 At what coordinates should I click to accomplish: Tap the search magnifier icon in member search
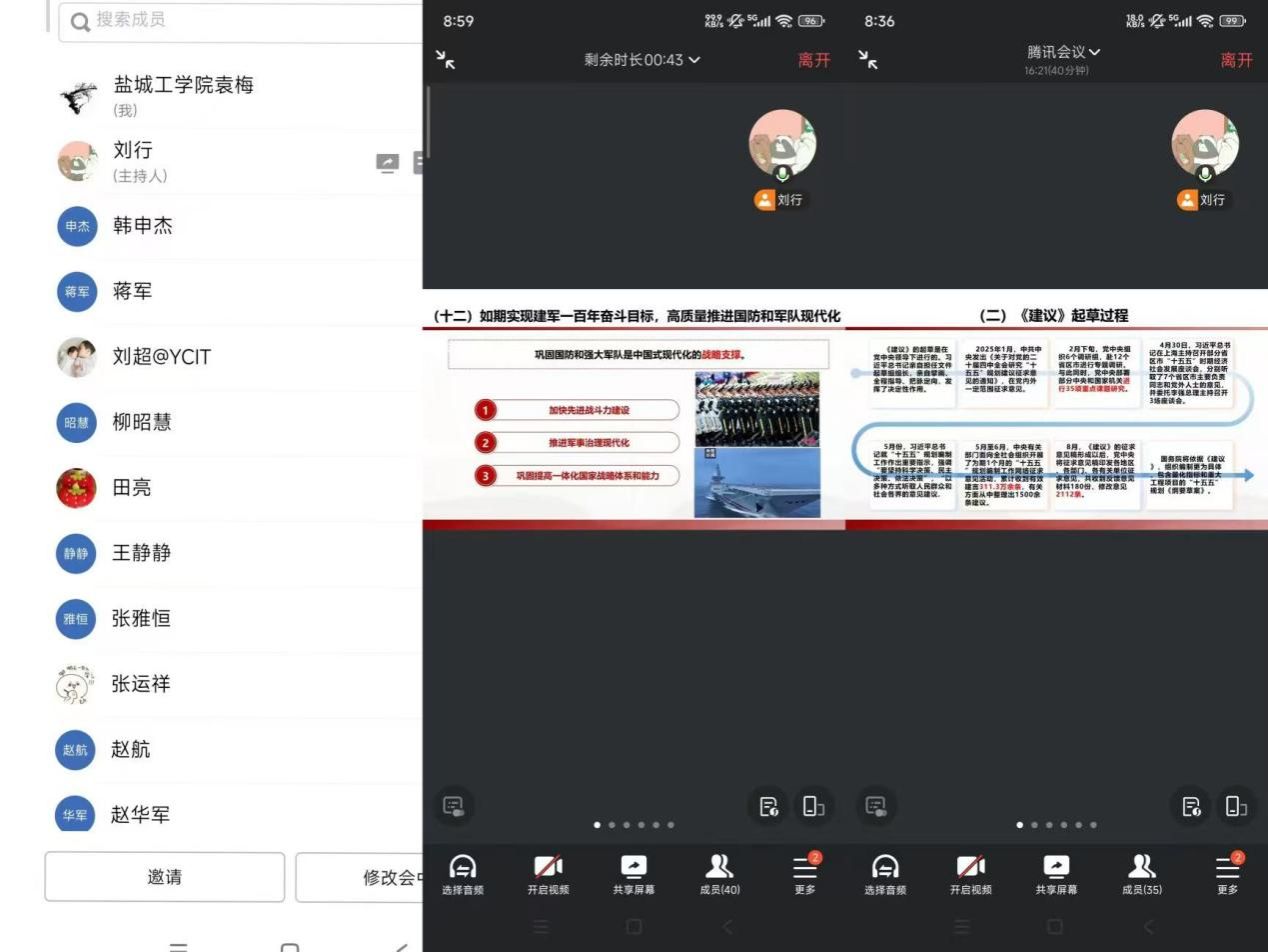(x=80, y=21)
